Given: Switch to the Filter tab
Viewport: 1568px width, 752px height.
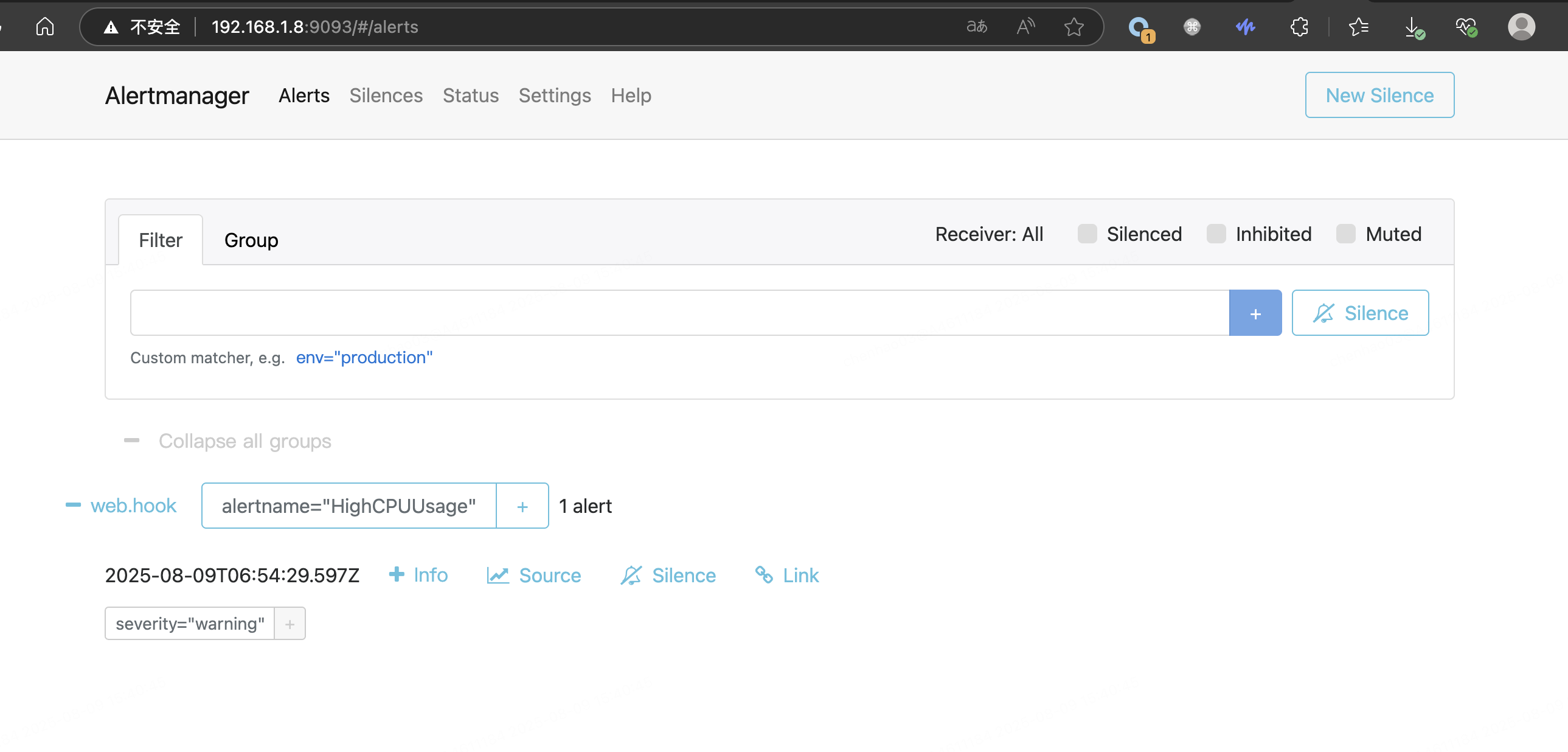Looking at the screenshot, I should [161, 240].
